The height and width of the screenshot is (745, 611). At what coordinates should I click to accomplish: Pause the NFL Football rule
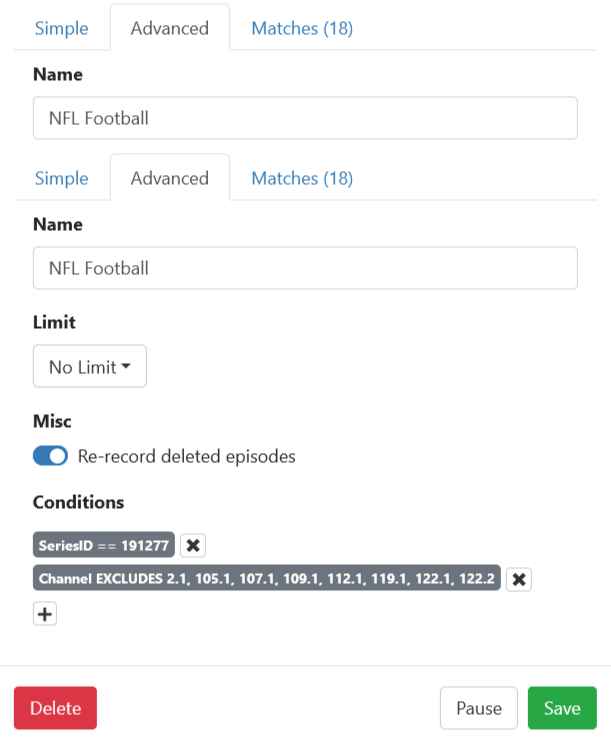(478, 708)
